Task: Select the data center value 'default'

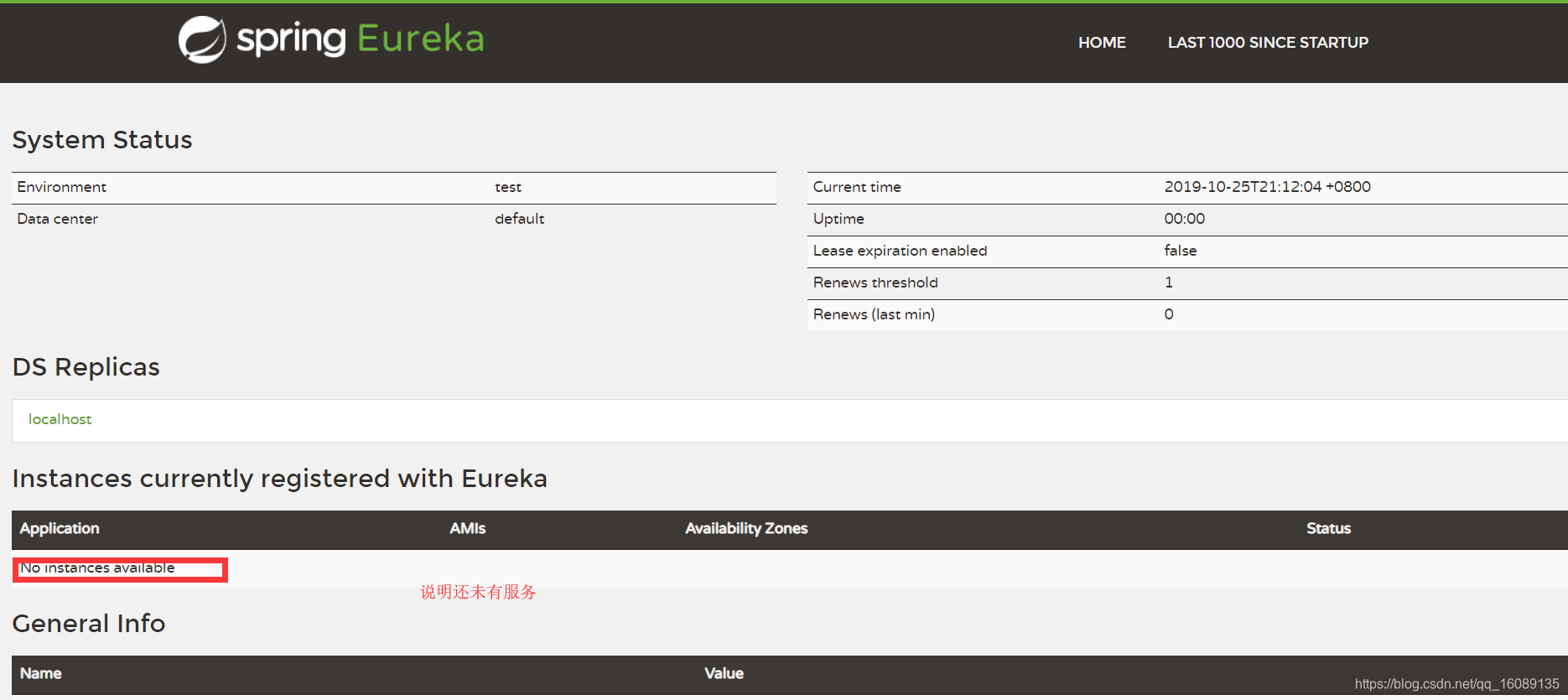Action: (x=519, y=219)
